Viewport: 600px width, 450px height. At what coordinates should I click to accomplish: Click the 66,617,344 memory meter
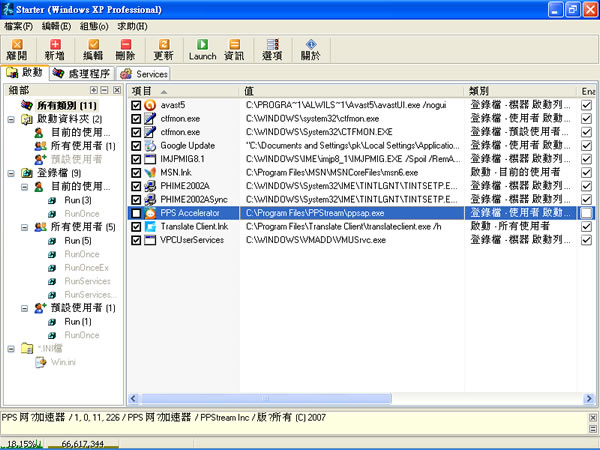coord(82,444)
